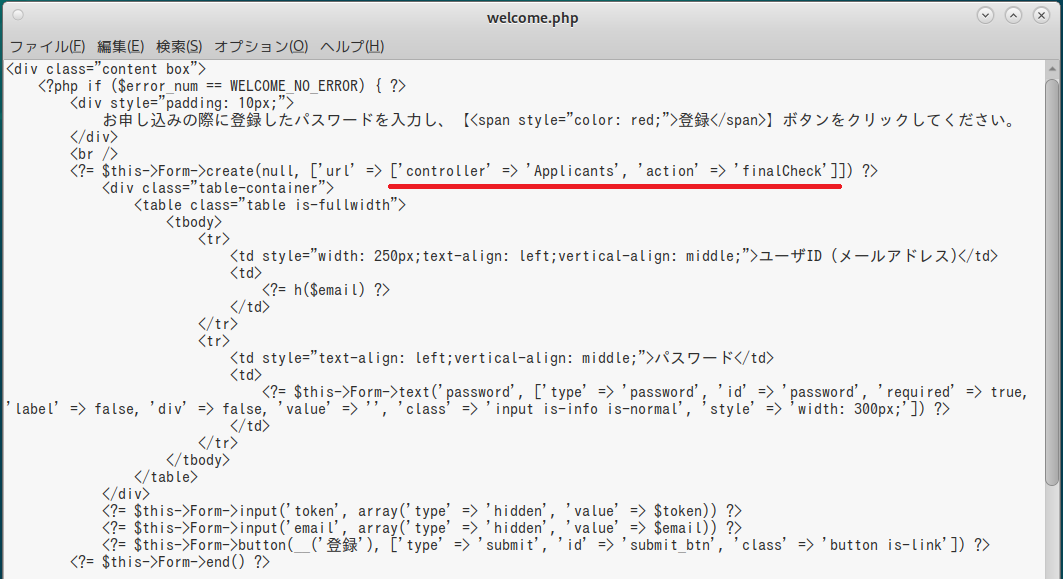Viewport: 1063px width, 579px height.
Task: Click the window menu circle icon in title bar
Action: [x=18, y=15]
